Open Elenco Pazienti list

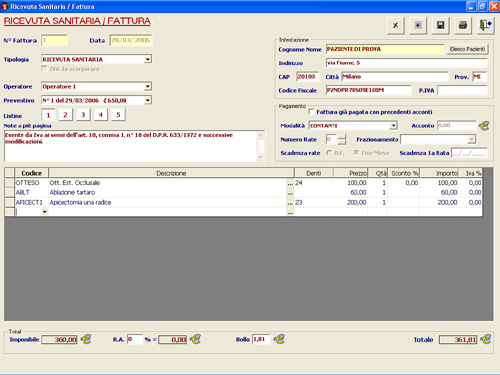(x=467, y=49)
